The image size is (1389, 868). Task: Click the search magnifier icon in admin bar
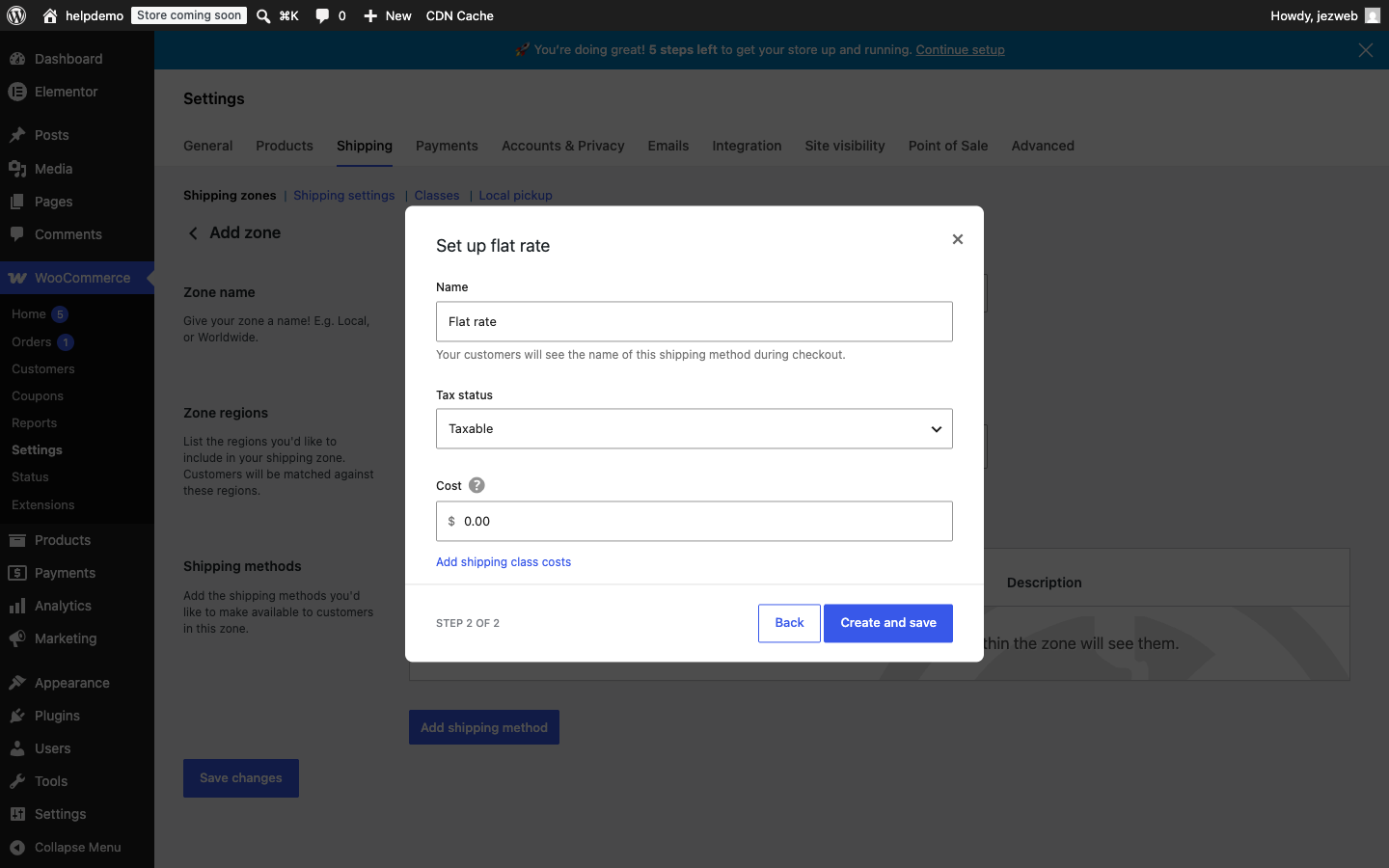(x=263, y=15)
